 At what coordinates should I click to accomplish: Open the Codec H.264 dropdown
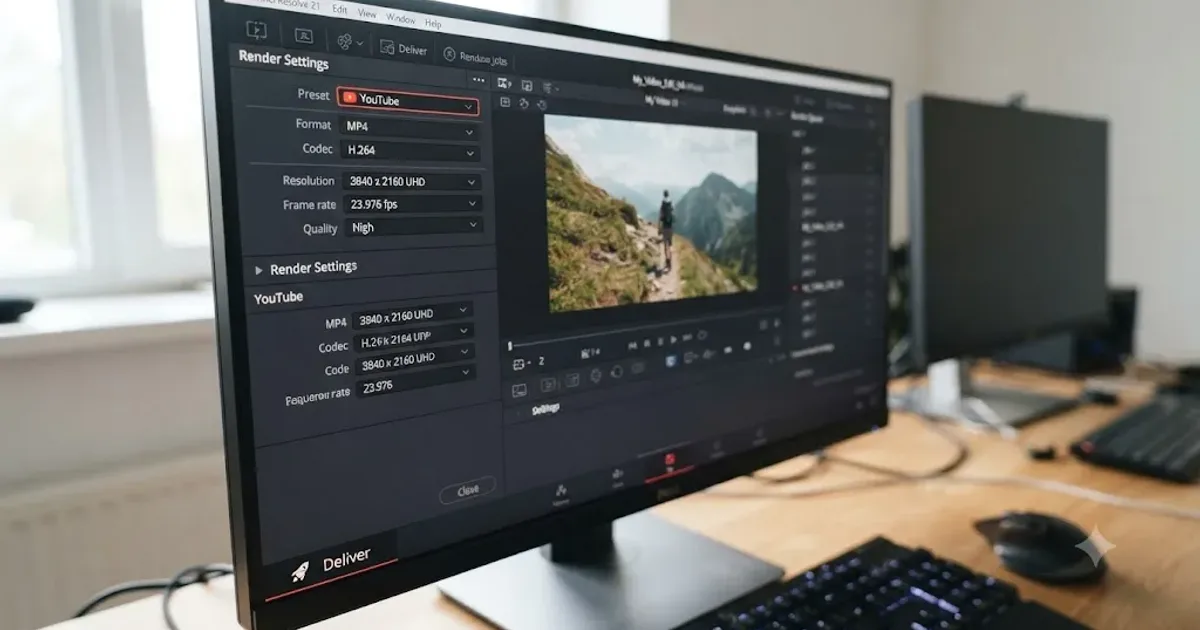409,151
